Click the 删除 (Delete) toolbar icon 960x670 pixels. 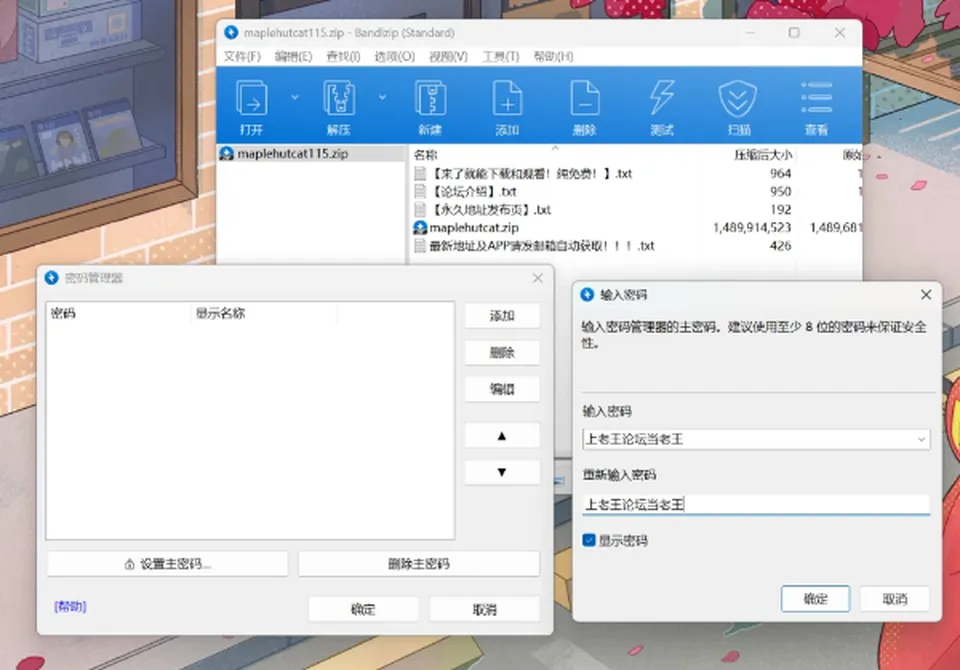pyautogui.click(x=584, y=107)
